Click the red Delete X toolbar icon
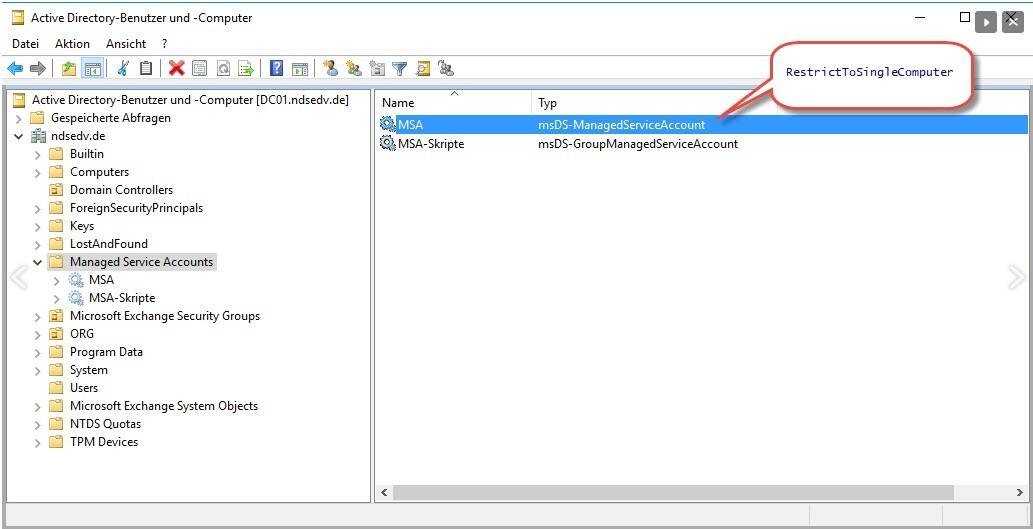This screenshot has height=529, width=1033. coord(177,68)
